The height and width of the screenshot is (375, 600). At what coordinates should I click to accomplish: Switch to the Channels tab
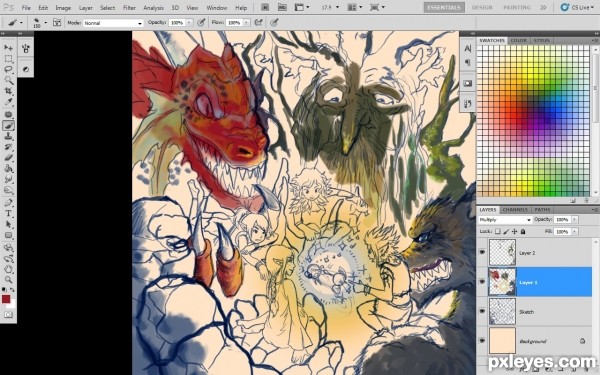(x=515, y=210)
